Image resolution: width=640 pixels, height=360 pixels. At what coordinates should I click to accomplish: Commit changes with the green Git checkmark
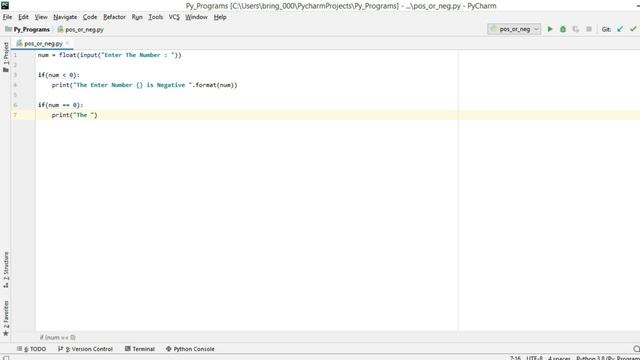(633, 29)
